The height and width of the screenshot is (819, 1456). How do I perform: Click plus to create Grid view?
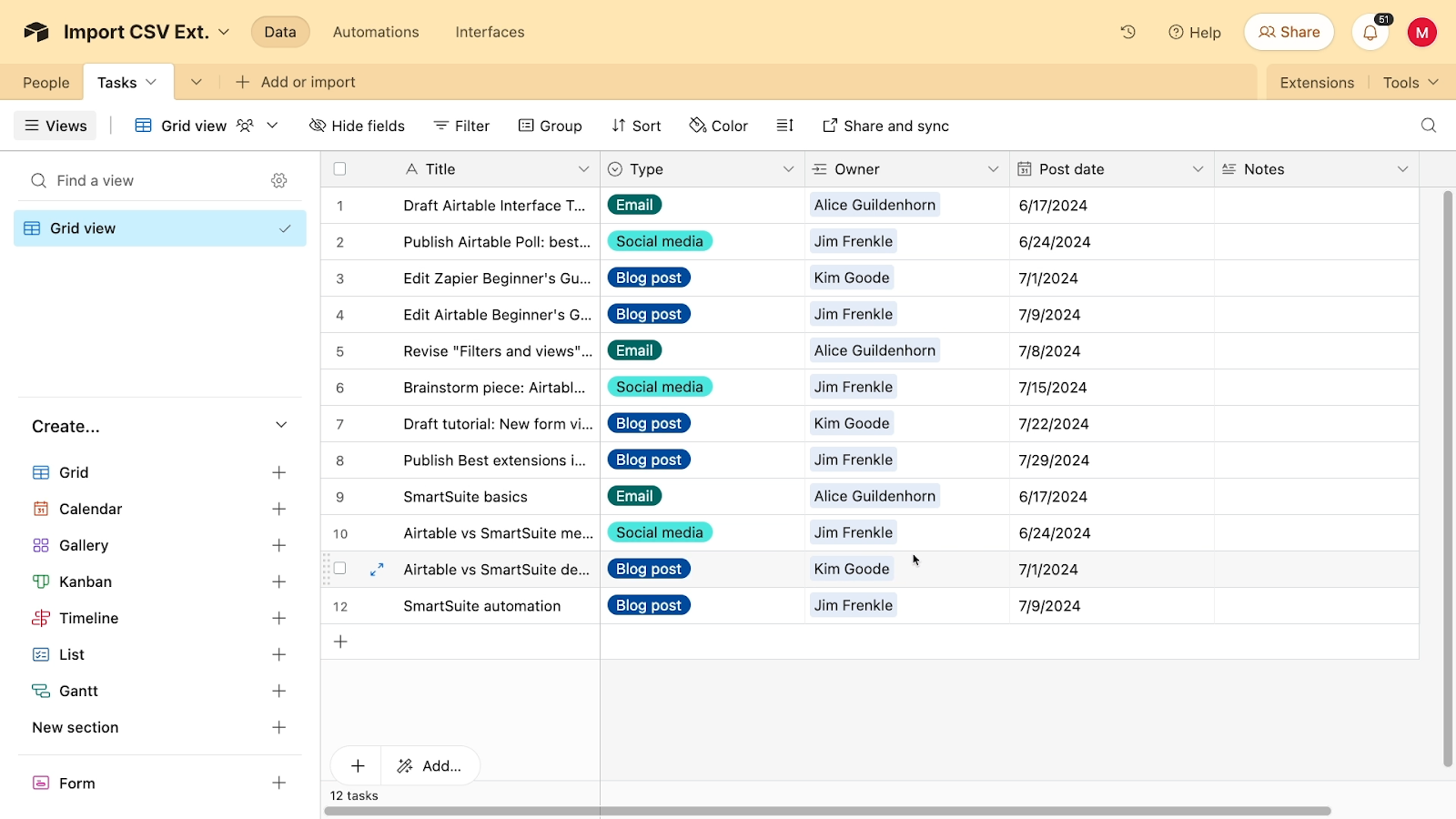tap(279, 472)
